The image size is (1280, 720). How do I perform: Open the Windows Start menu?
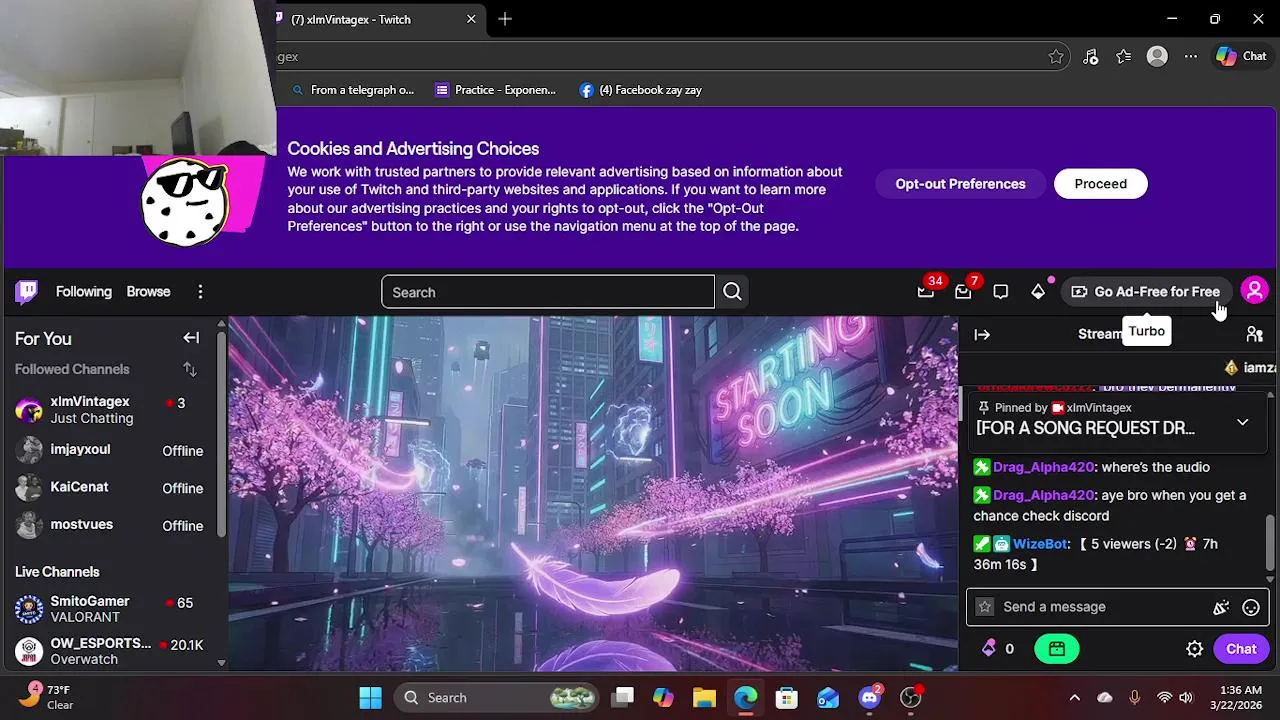(x=370, y=698)
